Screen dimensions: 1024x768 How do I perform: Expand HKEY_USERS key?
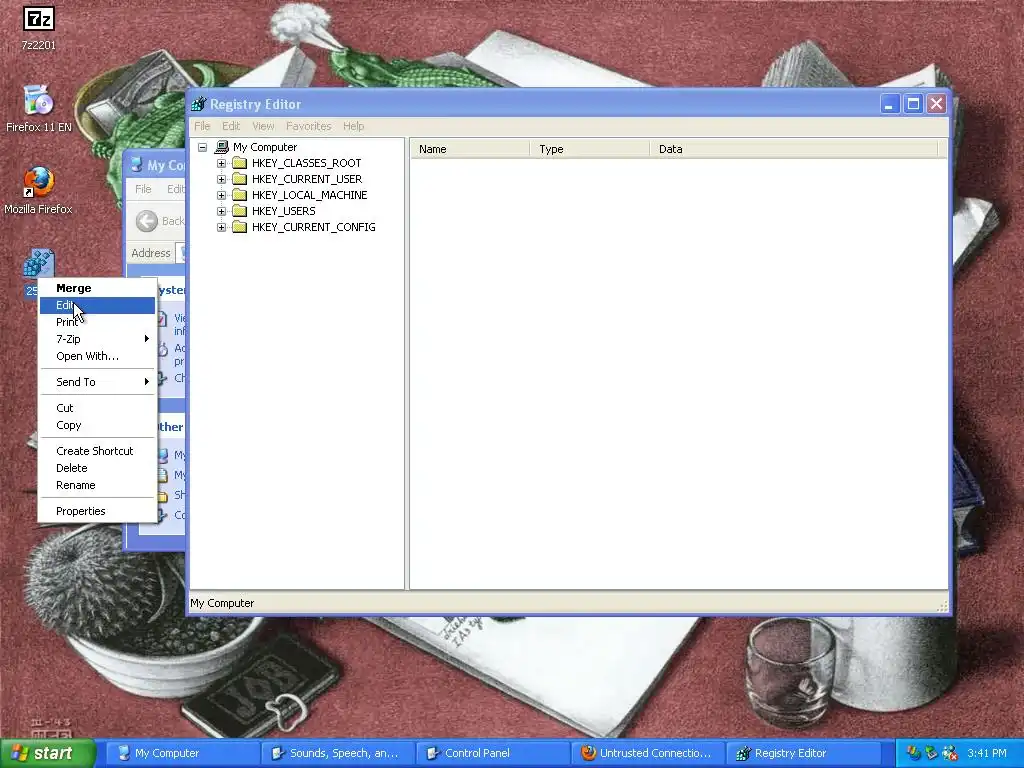point(221,211)
